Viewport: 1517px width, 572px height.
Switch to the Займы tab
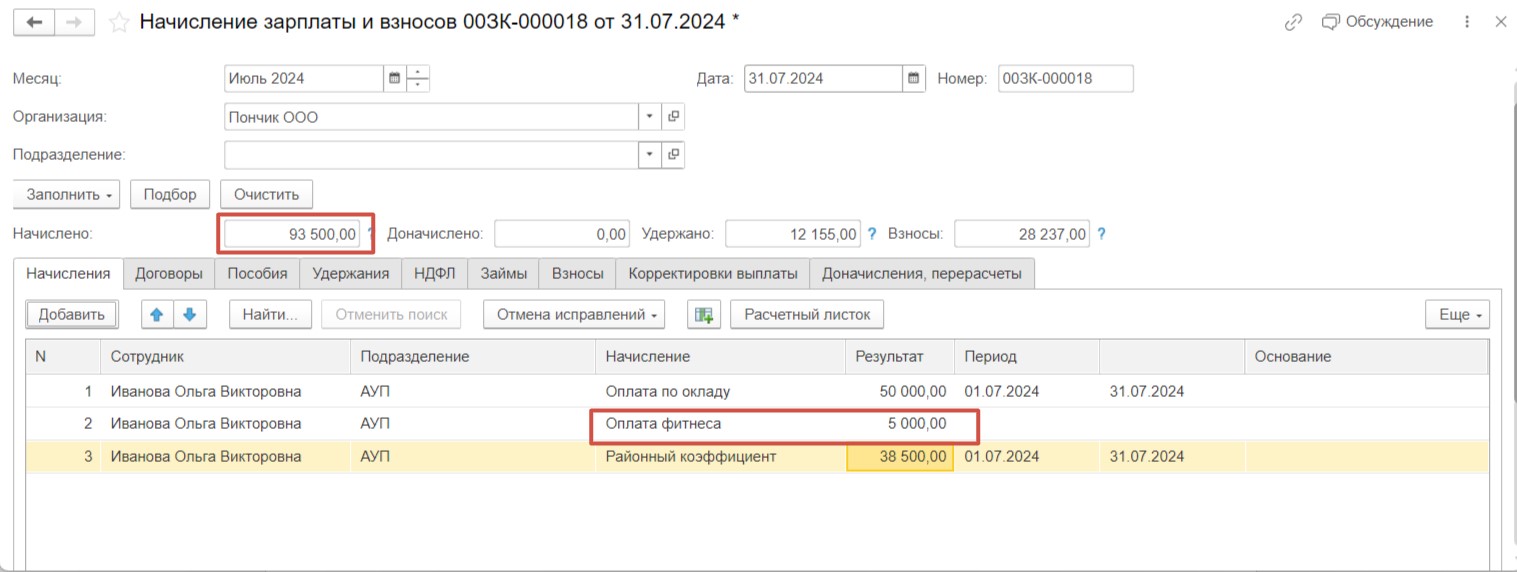pos(503,273)
